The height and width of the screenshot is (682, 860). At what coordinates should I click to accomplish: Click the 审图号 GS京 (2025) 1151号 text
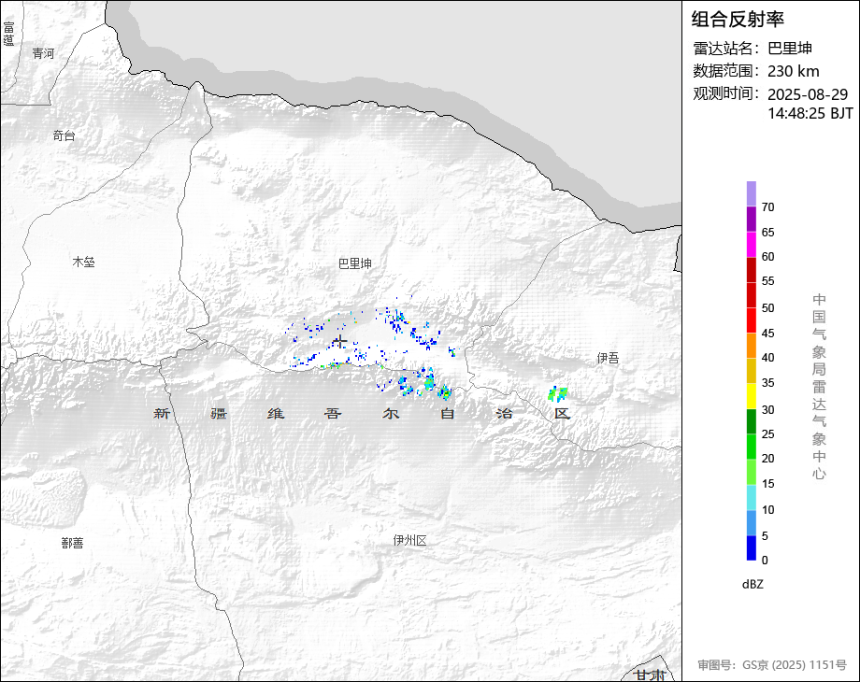pos(772,665)
